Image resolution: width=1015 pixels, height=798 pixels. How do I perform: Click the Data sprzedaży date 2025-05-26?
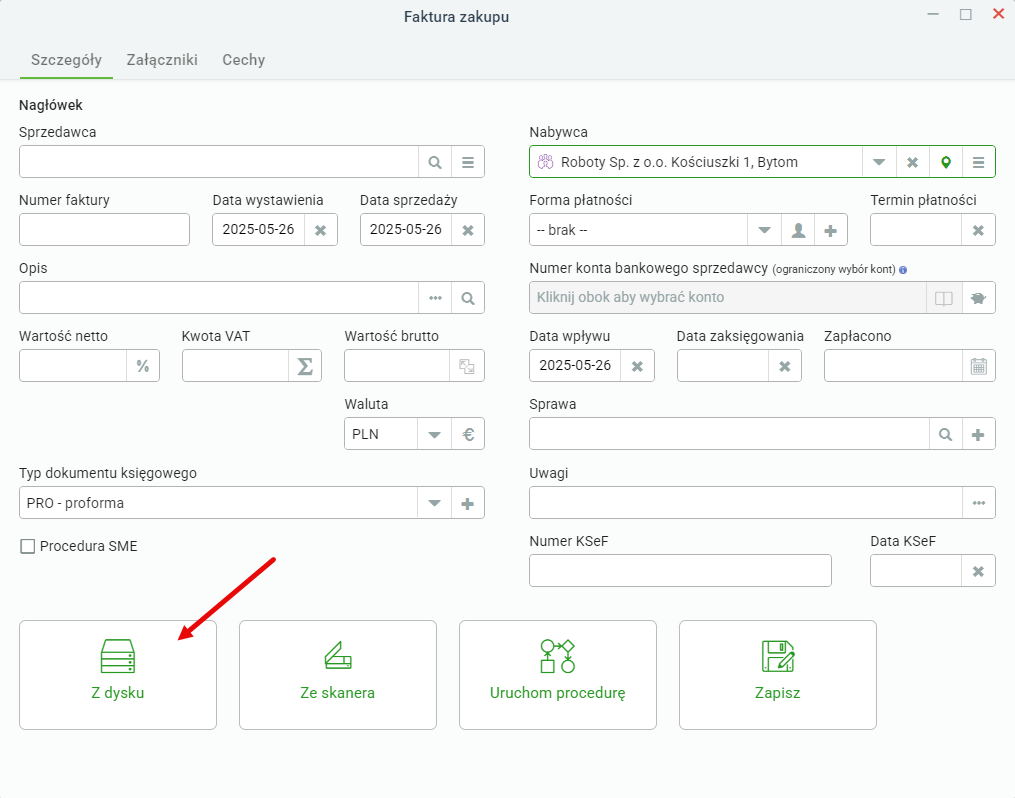coord(406,230)
